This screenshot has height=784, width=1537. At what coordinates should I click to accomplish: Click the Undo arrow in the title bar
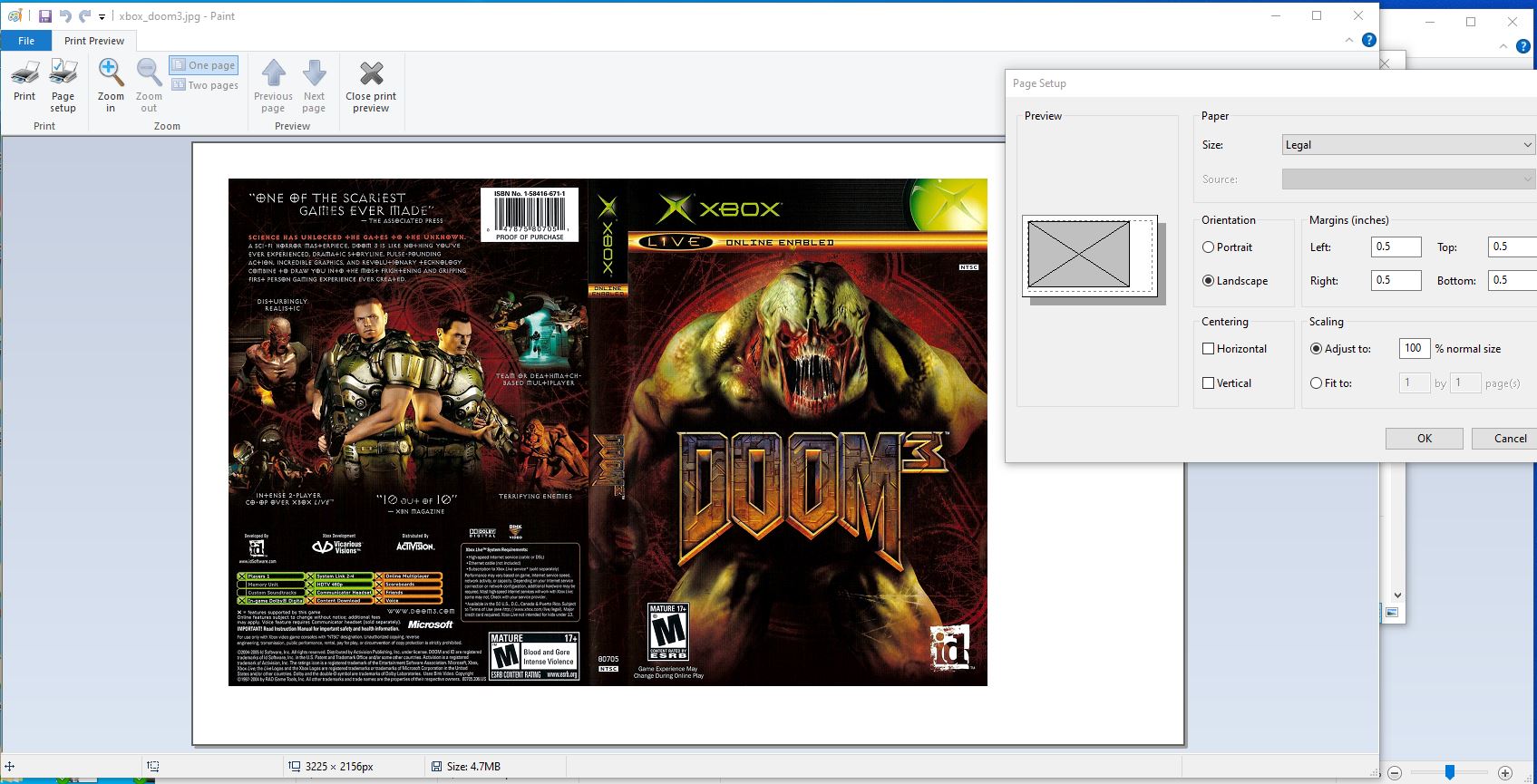[x=65, y=16]
